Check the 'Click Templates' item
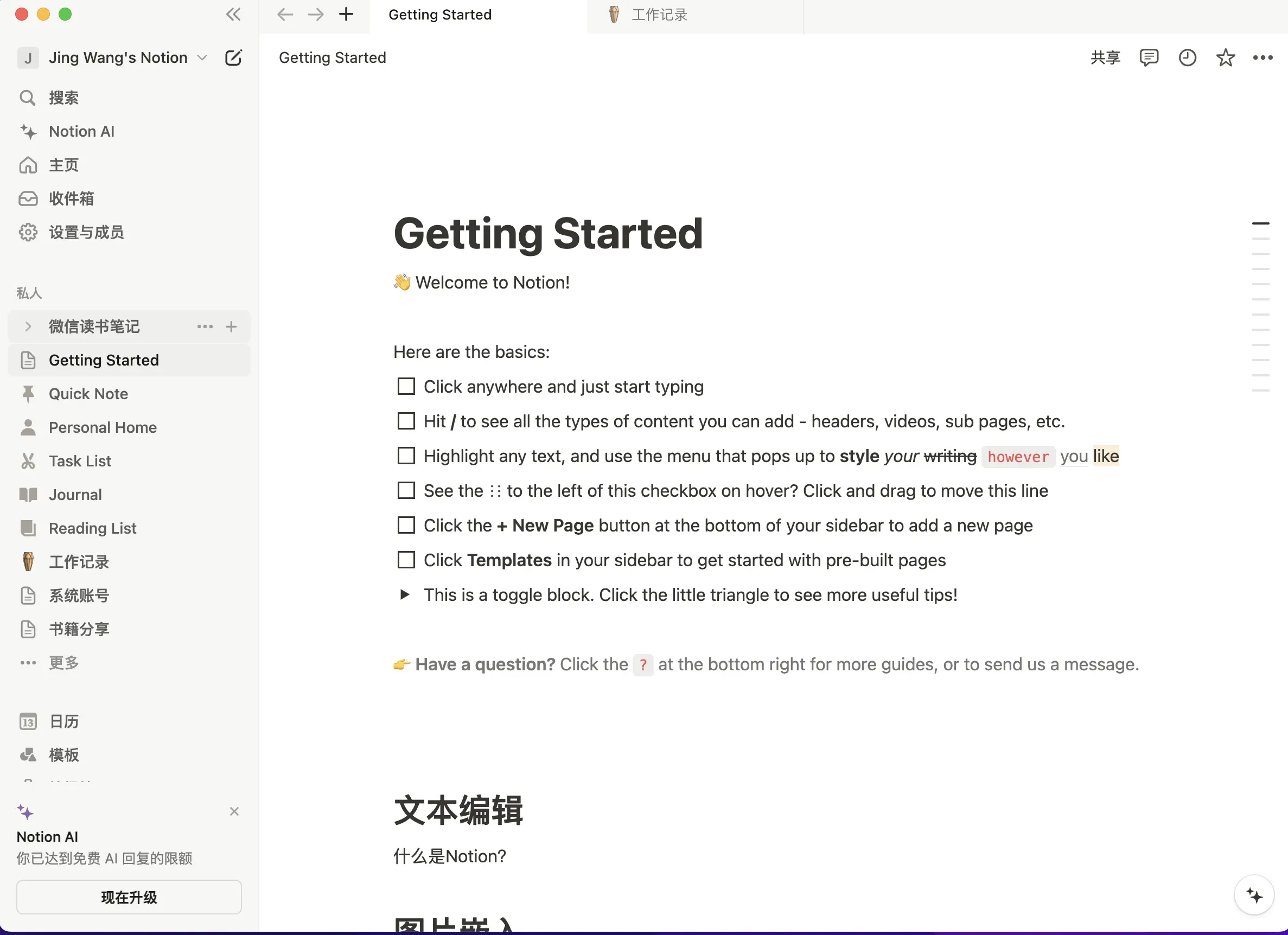Screen dimensions: 1288x935 [x=406, y=560]
